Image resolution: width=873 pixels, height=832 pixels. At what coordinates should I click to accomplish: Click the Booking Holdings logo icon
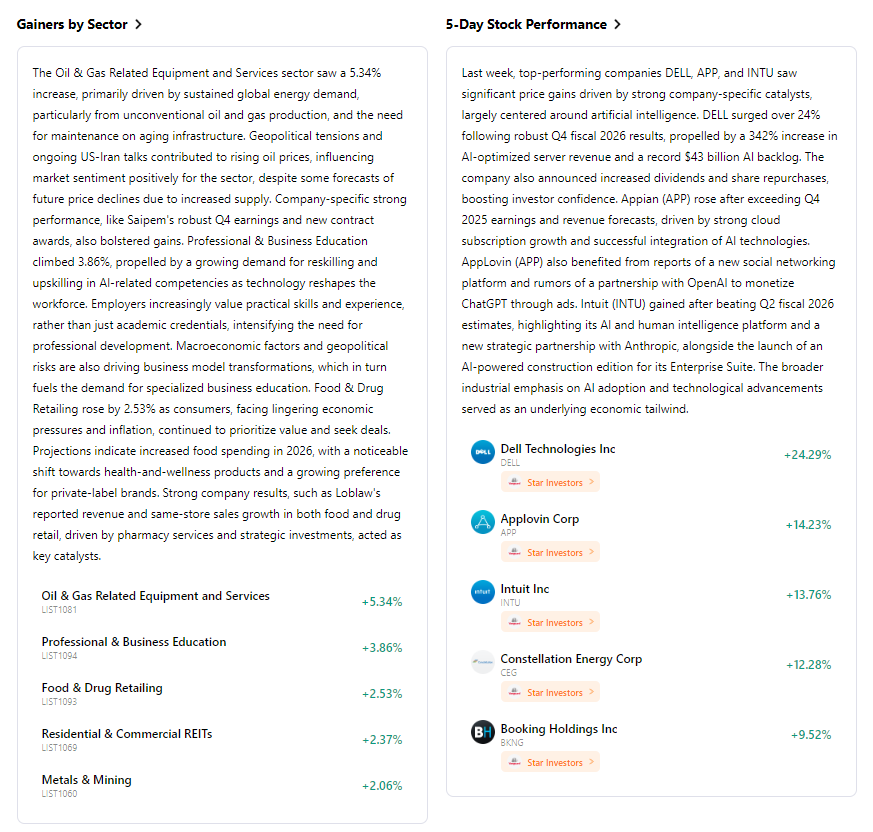(483, 732)
